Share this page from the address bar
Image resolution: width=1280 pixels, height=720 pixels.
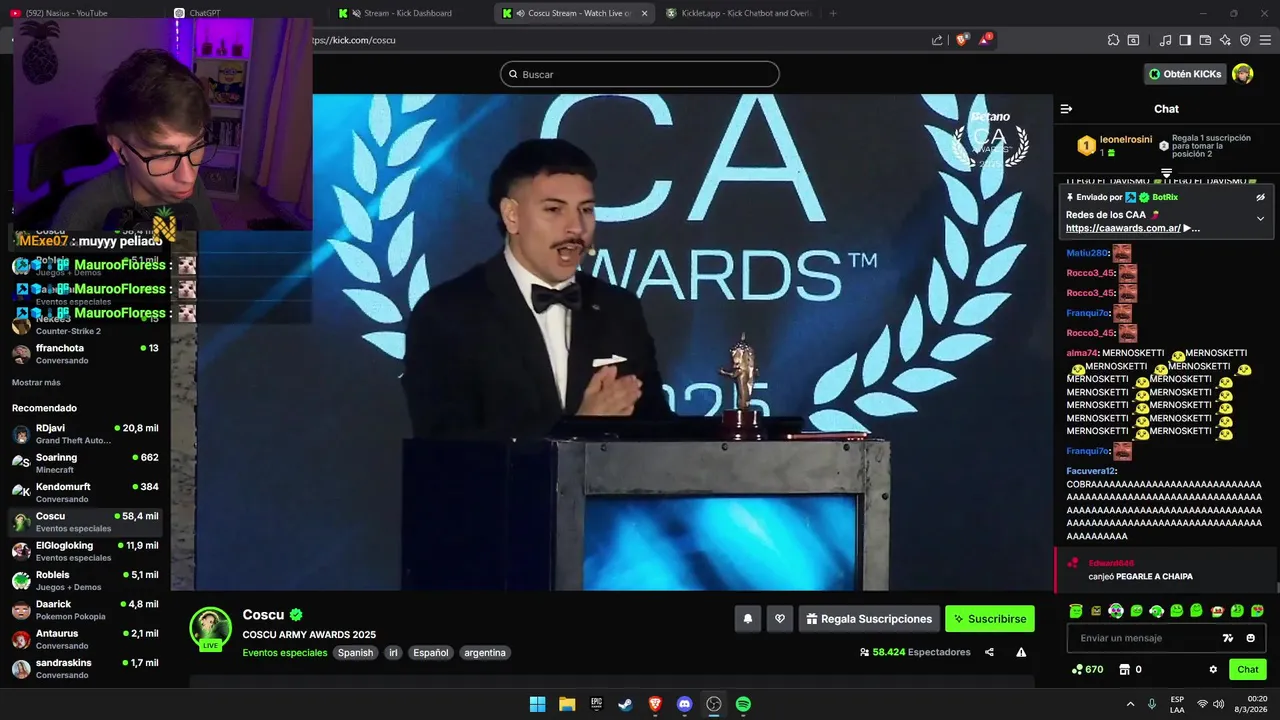[x=937, y=40]
